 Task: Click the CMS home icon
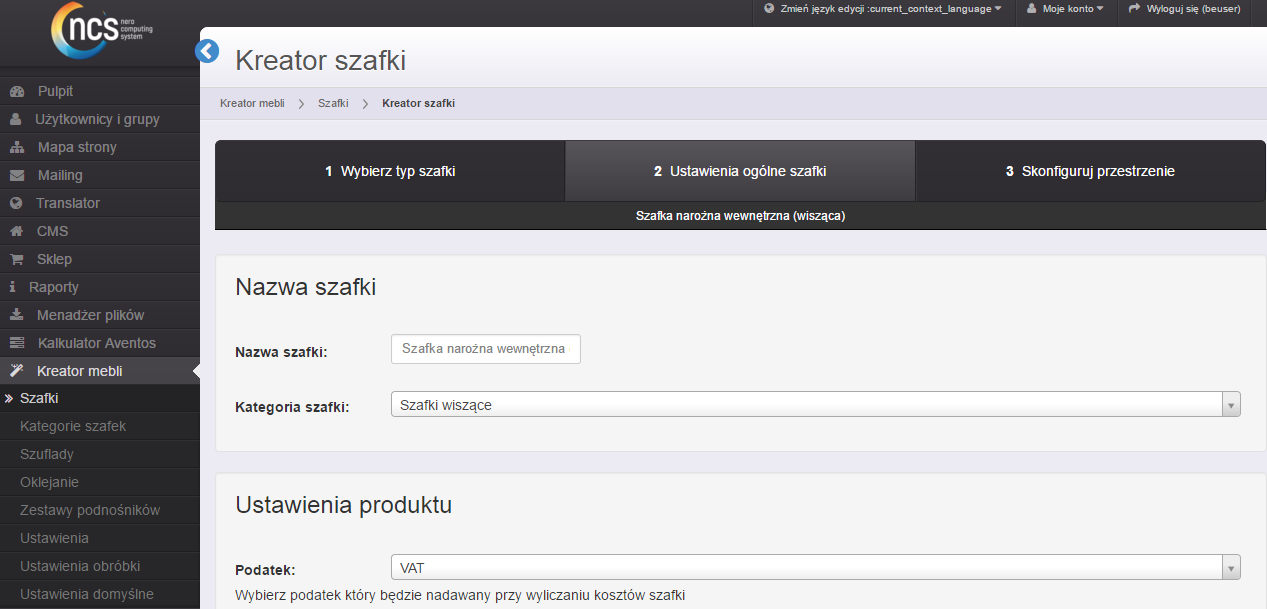(16, 232)
